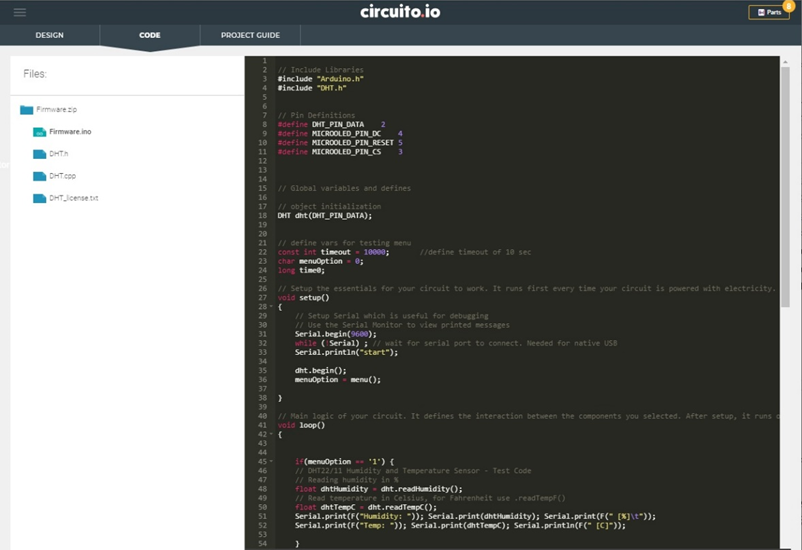Click the Firmware.zip folder icon
802x550 pixels.
pyautogui.click(x=27, y=109)
